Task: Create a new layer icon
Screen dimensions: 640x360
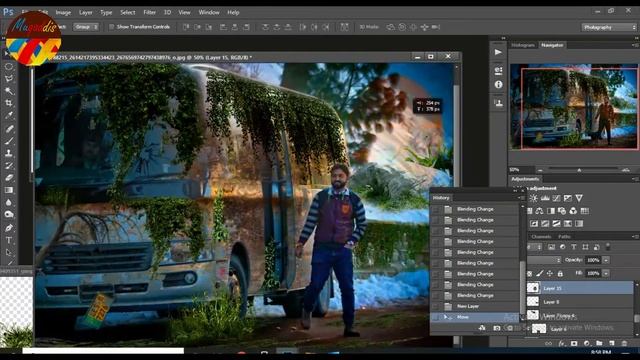Action: (612, 344)
